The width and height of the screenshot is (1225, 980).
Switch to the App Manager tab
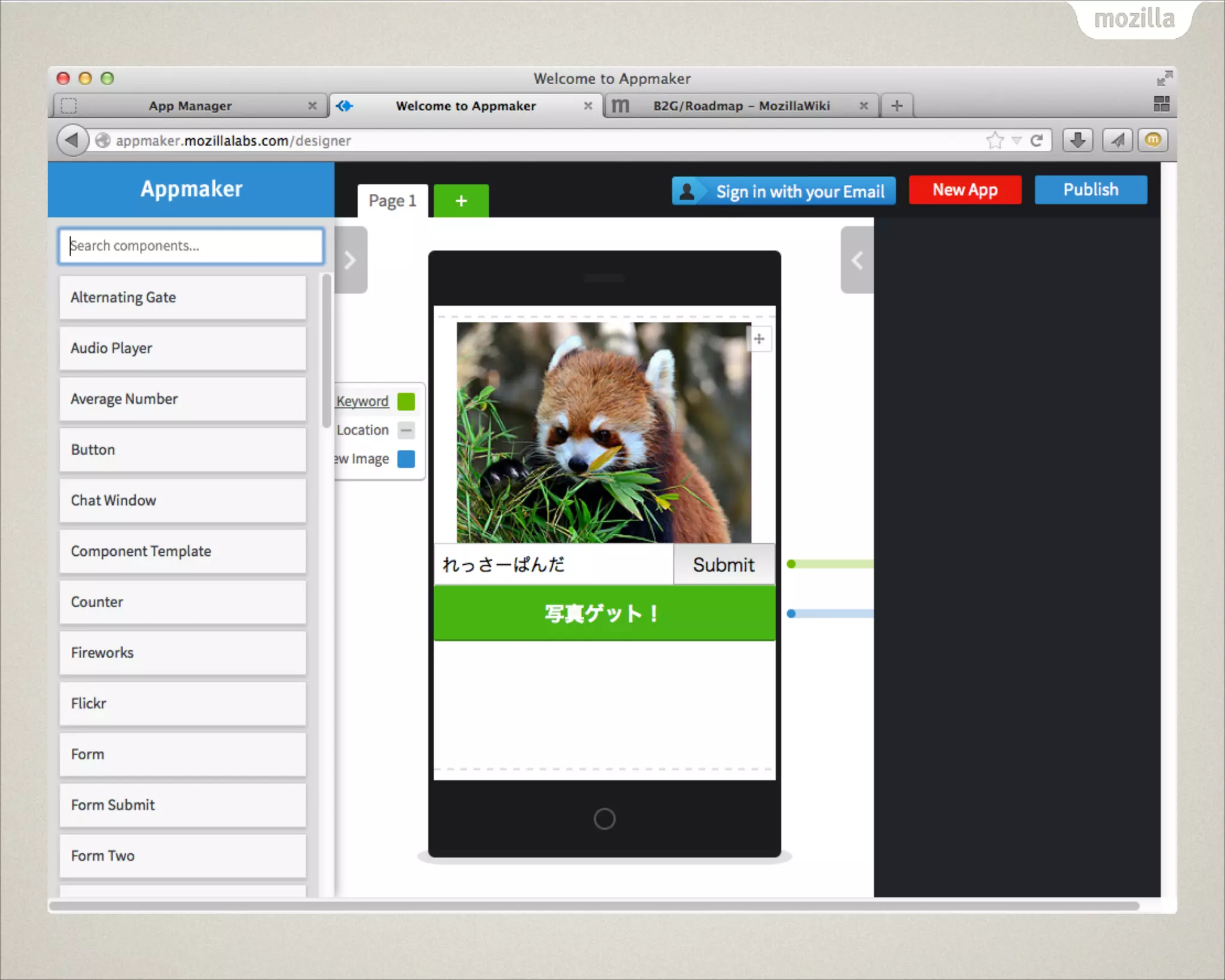190,106
